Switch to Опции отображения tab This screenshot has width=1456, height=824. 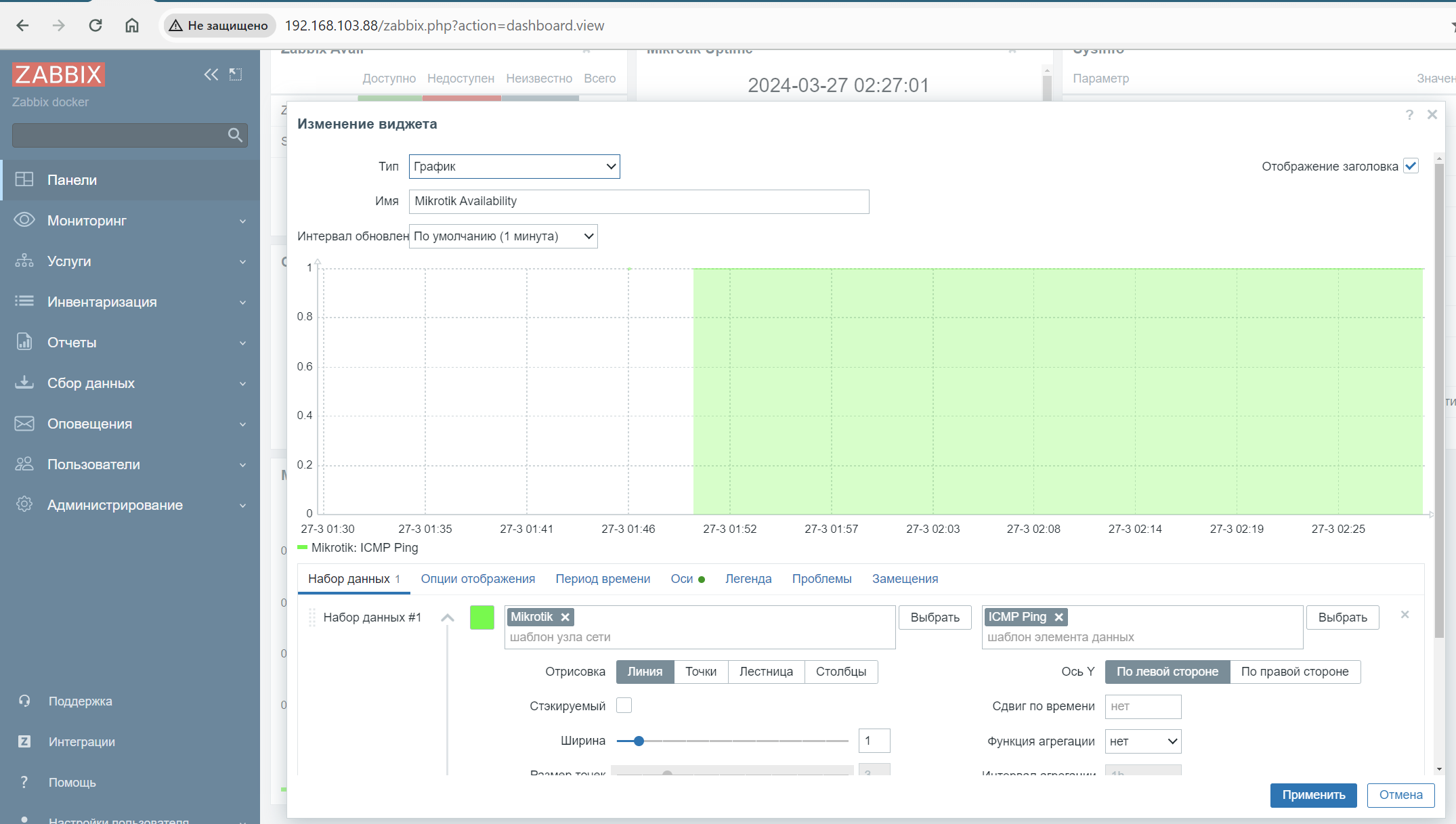click(477, 579)
